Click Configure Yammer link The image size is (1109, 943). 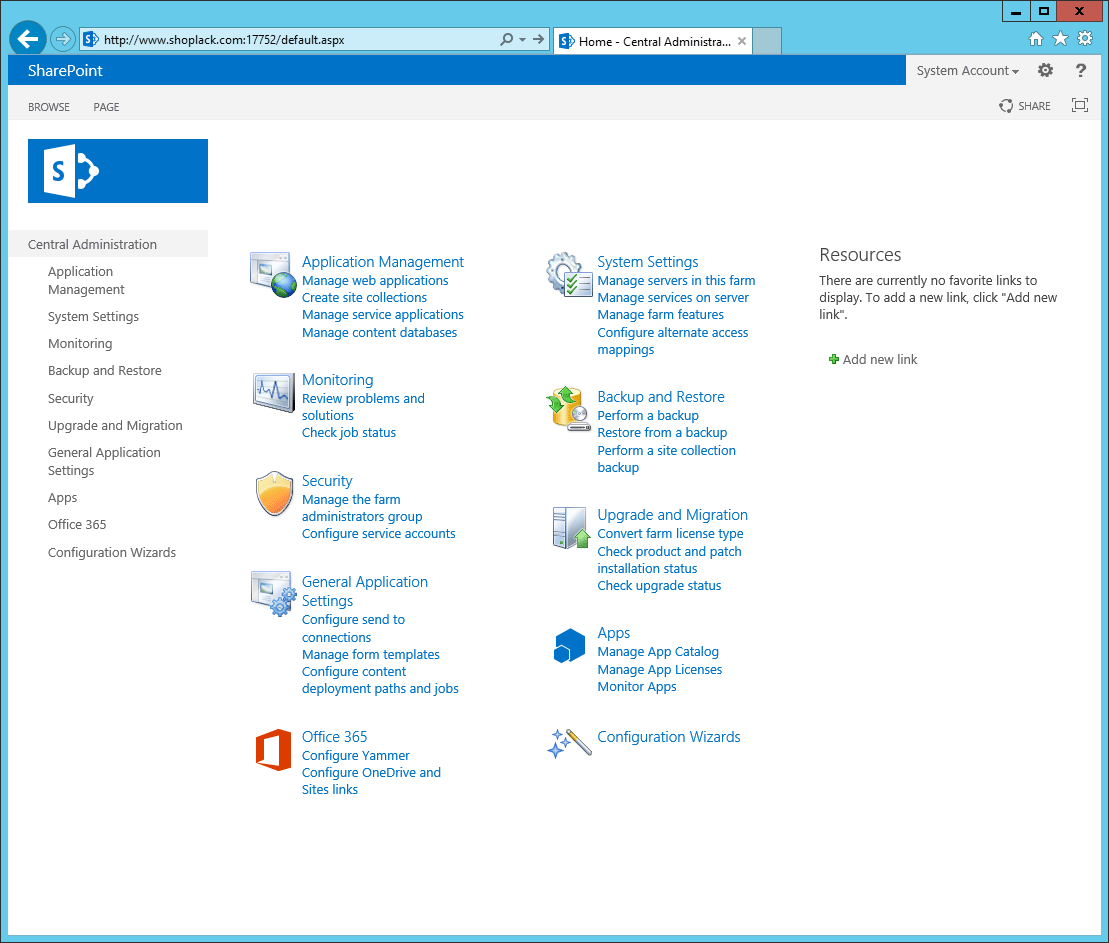pos(356,756)
